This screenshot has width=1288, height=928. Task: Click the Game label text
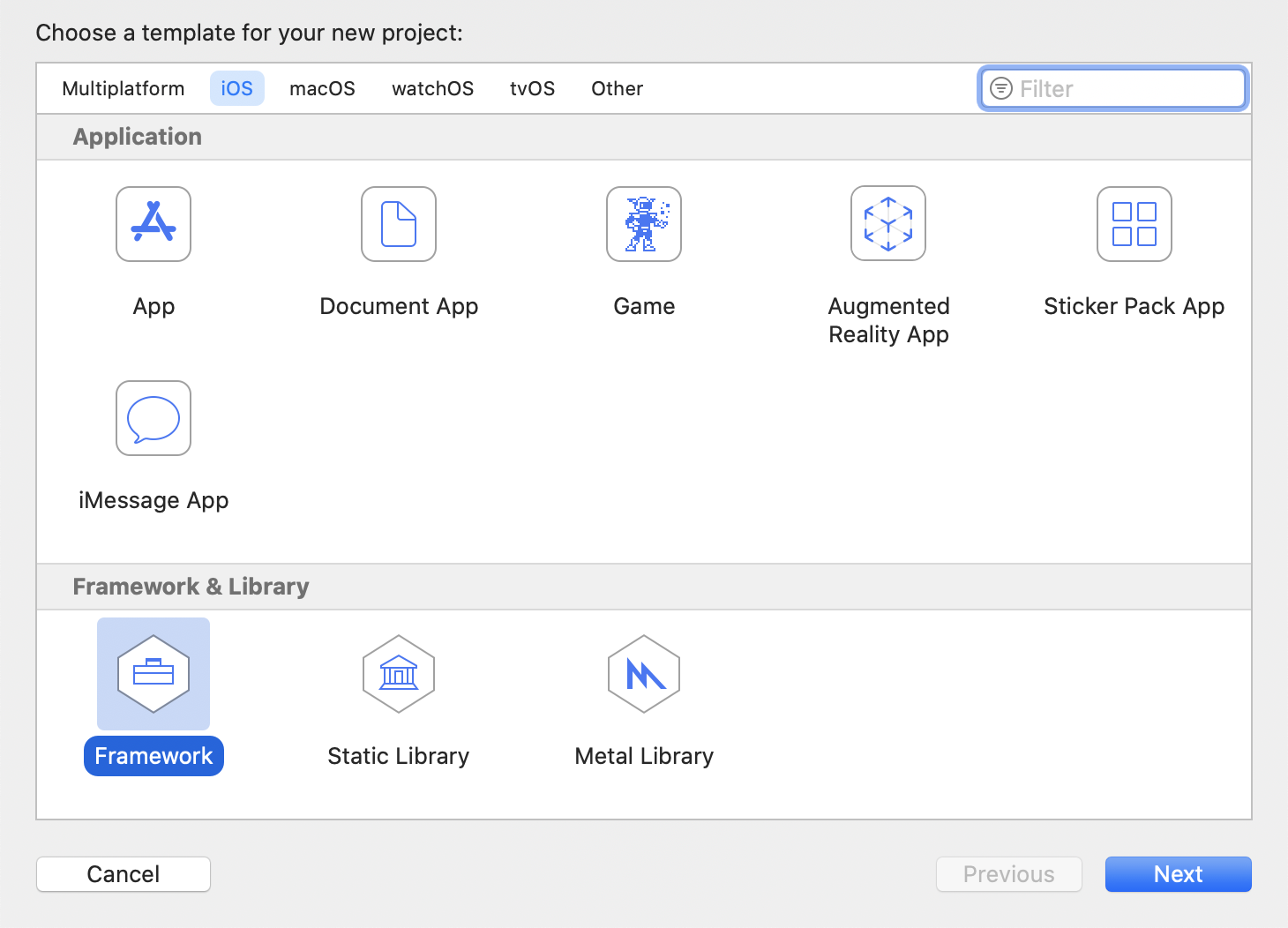pos(644,306)
